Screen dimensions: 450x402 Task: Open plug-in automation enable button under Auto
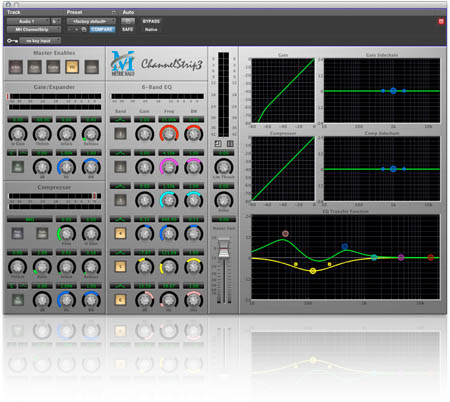(x=128, y=21)
